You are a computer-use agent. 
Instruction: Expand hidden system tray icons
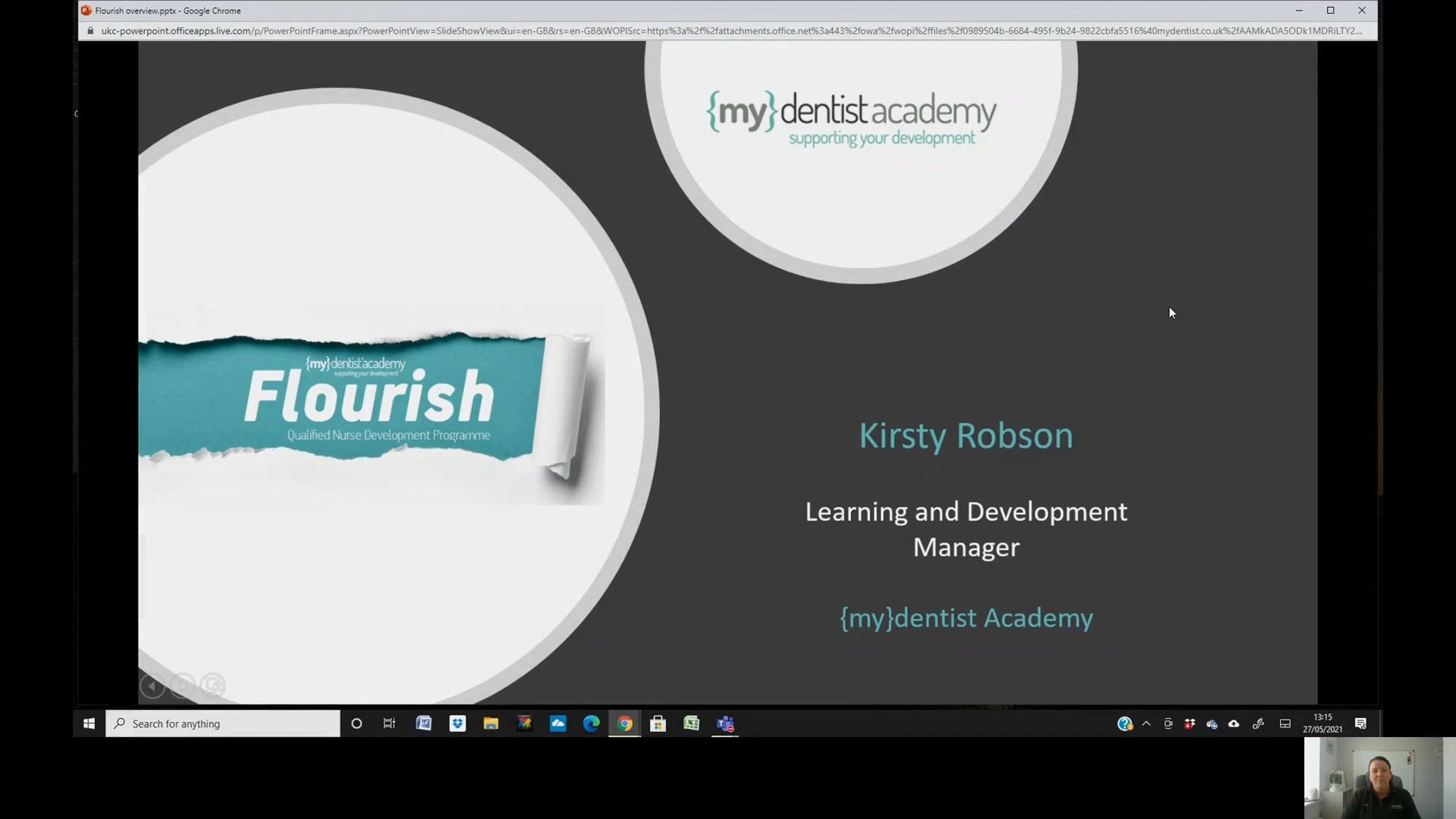point(1146,723)
